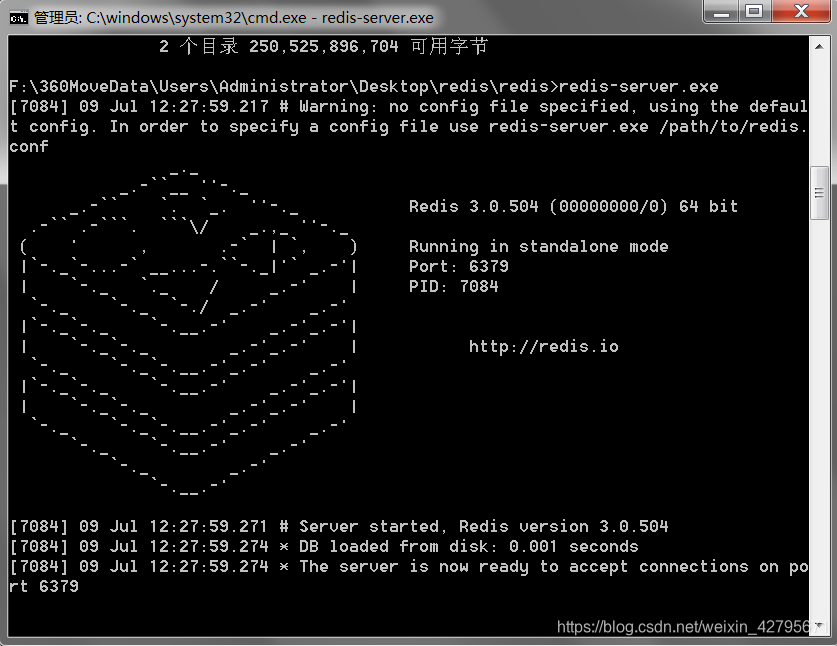837x646 pixels.
Task: Close the redis-server cmd window
Action: (x=801, y=12)
